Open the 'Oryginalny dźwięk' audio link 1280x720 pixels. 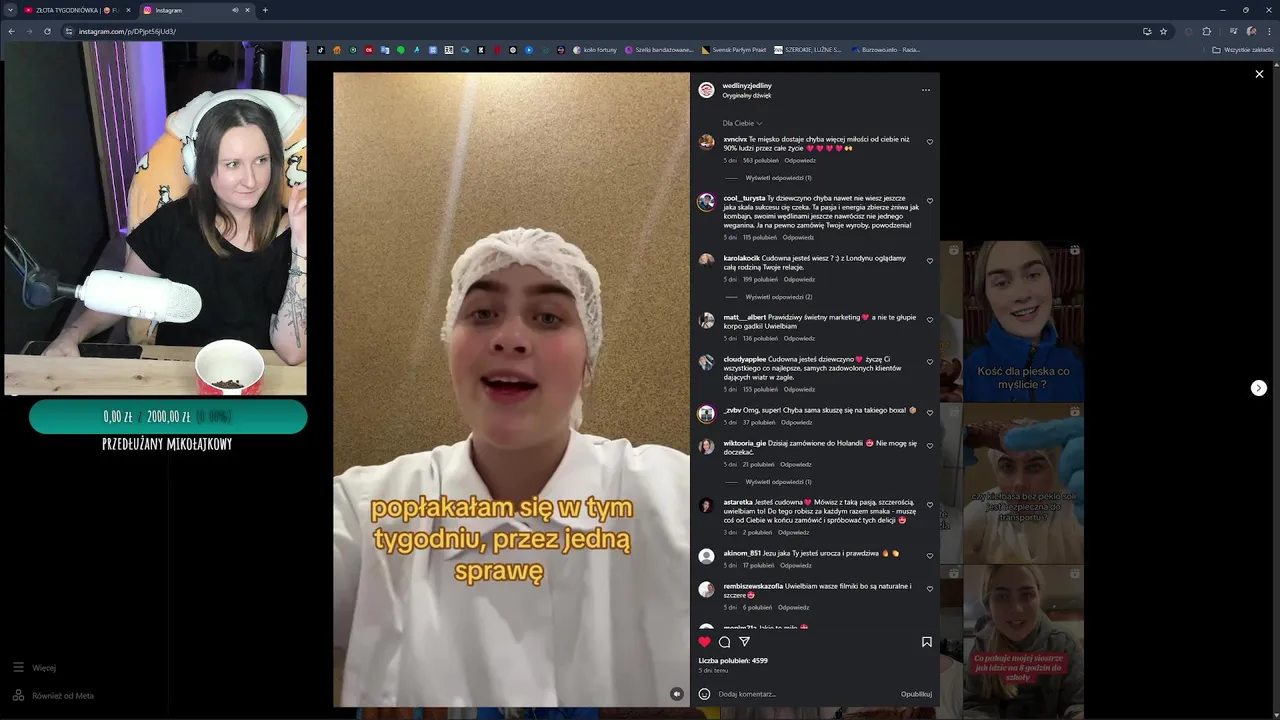point(746,96)
